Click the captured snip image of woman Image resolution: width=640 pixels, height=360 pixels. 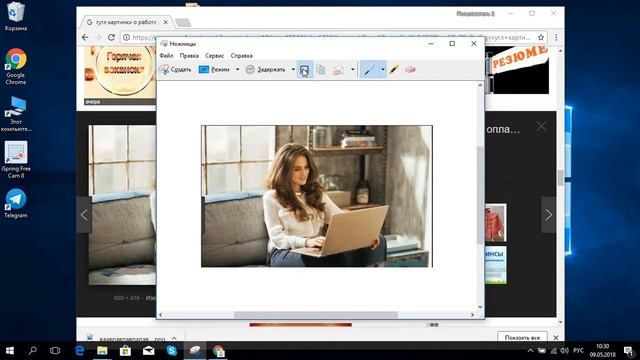point(317,196)
